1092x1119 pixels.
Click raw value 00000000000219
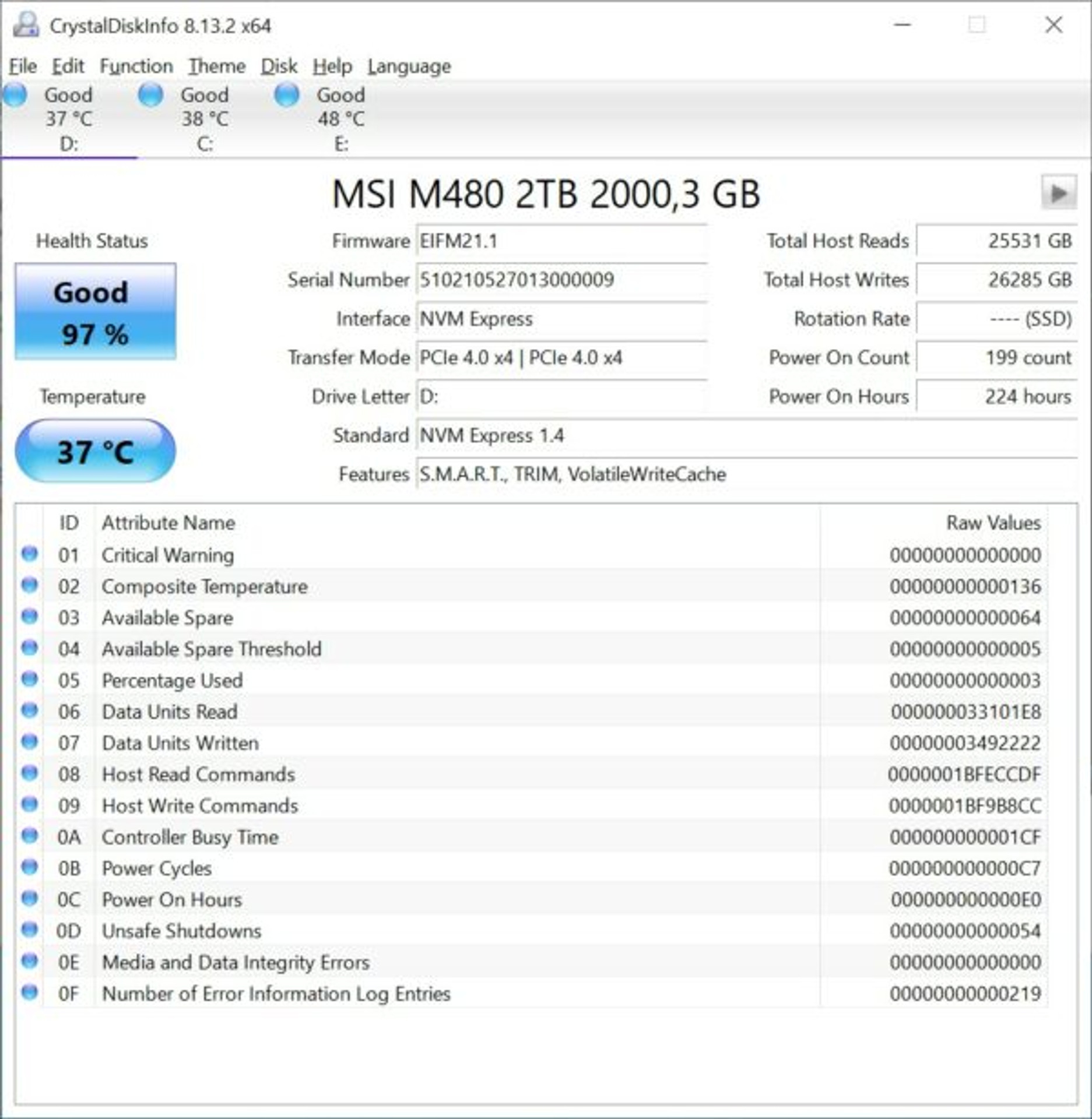click(x=965, y=994)
